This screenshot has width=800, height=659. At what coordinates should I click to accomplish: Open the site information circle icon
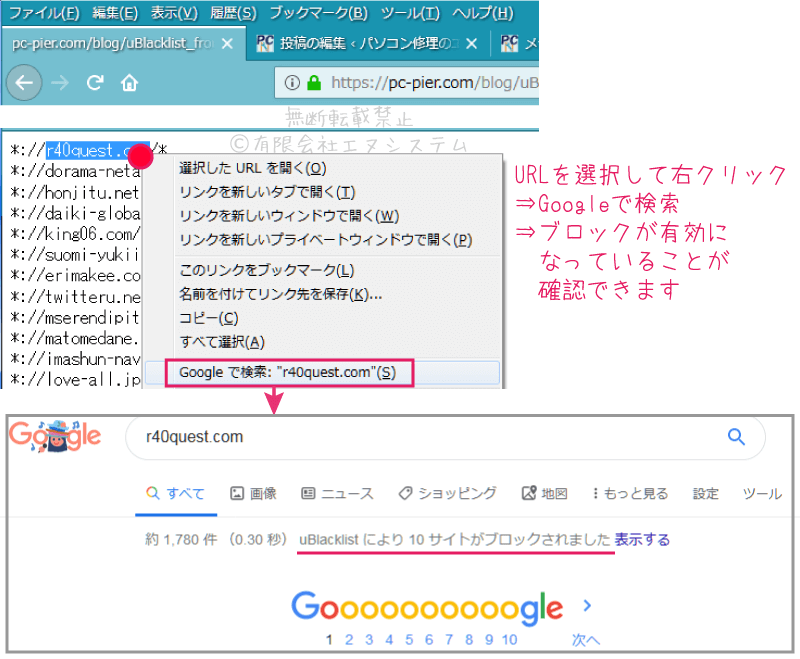tap(292, 82)
